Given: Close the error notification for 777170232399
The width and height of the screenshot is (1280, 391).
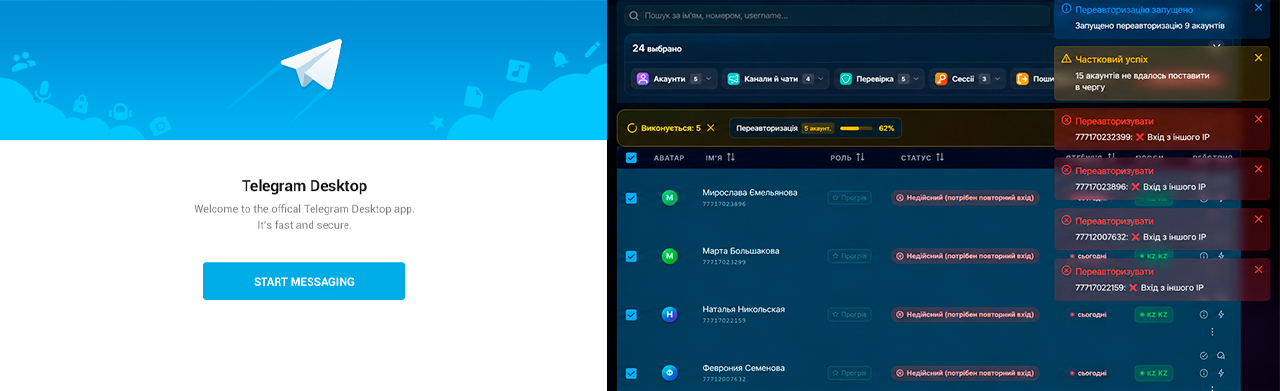Looking at the screenshot, I should coord(1258,119).
